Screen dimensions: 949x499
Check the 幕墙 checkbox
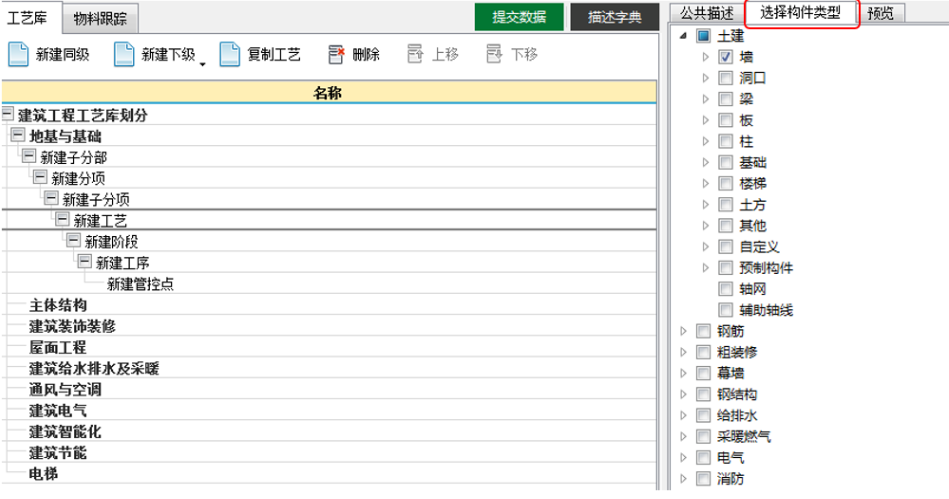coord(703,374)
